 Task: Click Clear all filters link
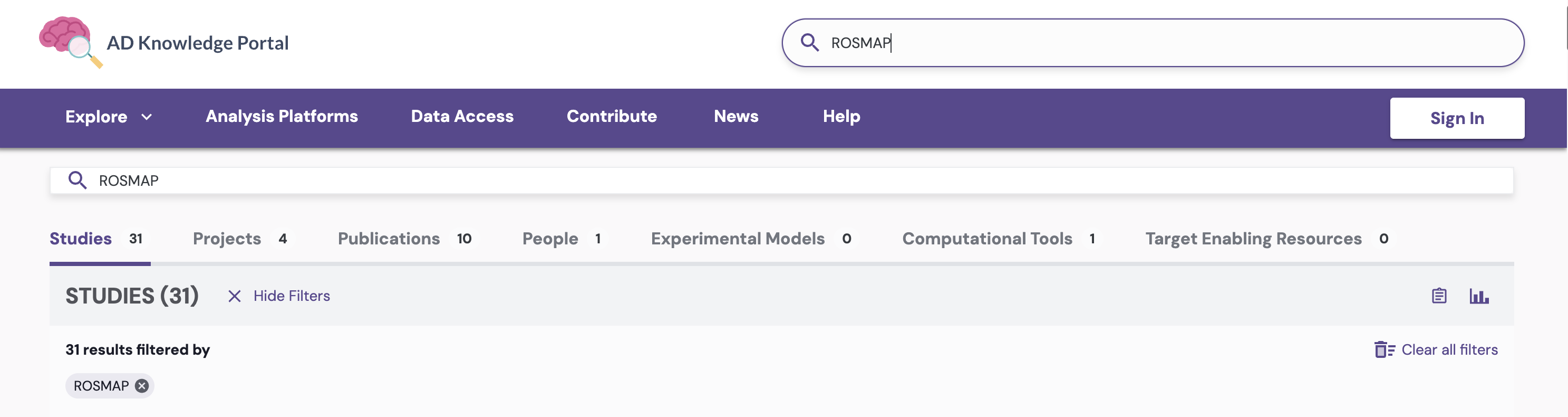(x=1449, y=349)
